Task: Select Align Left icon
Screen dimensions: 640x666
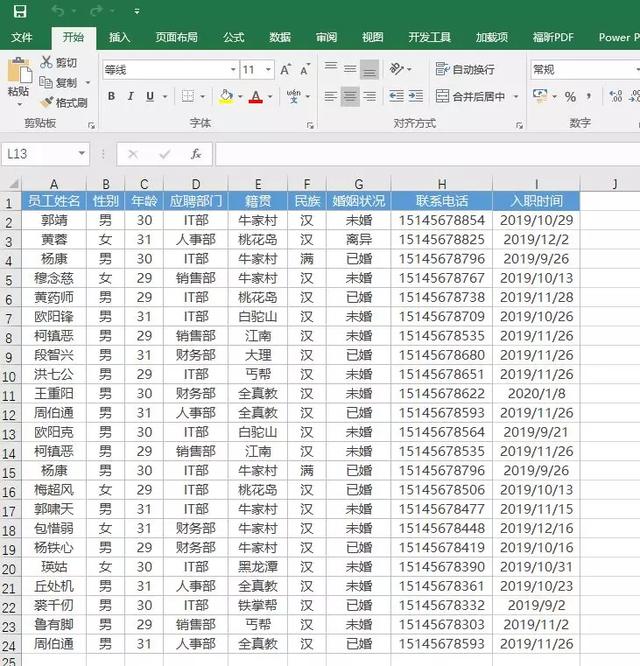Action: click(x=331, y=96)
